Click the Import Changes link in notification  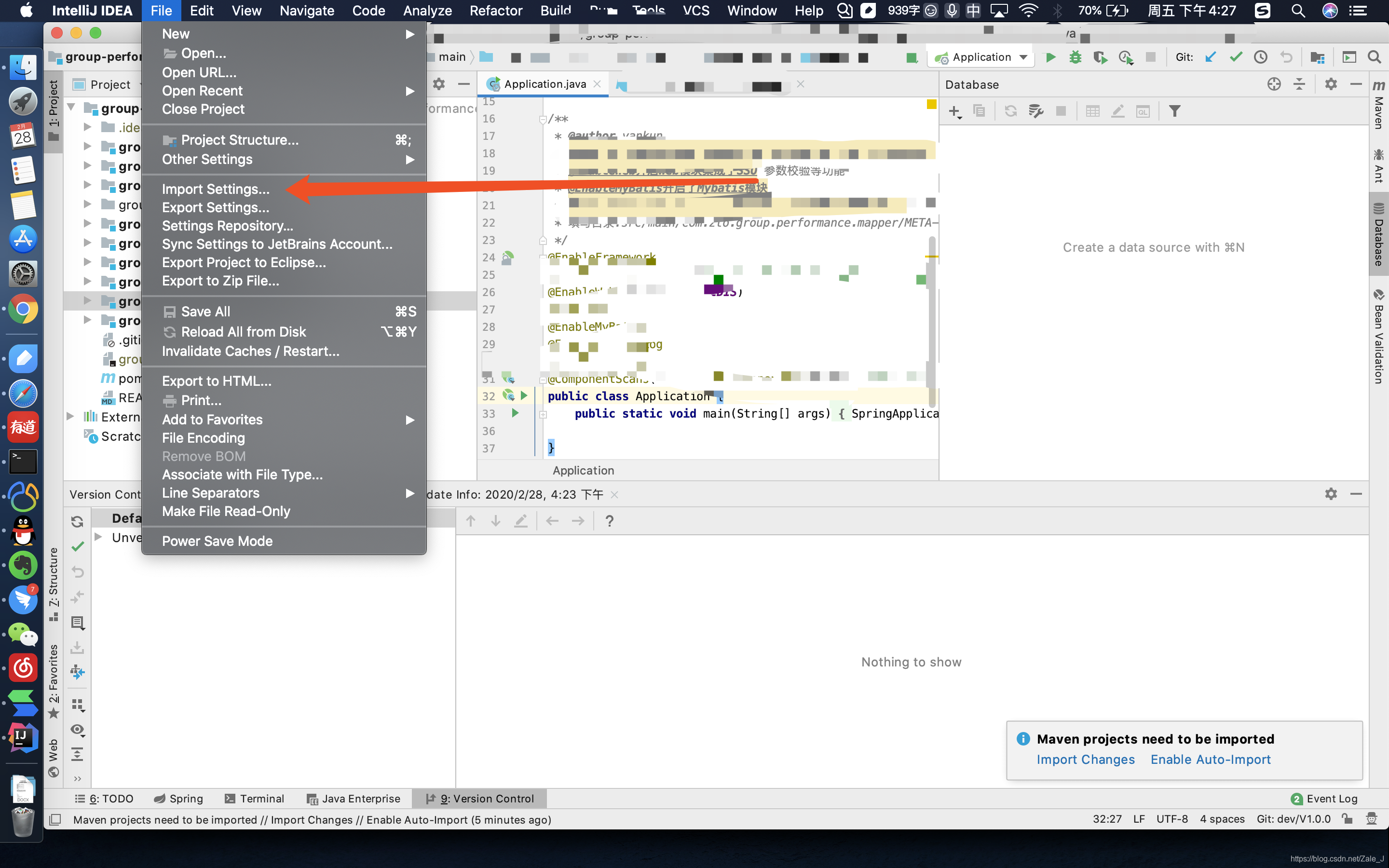coord(1085,759)
